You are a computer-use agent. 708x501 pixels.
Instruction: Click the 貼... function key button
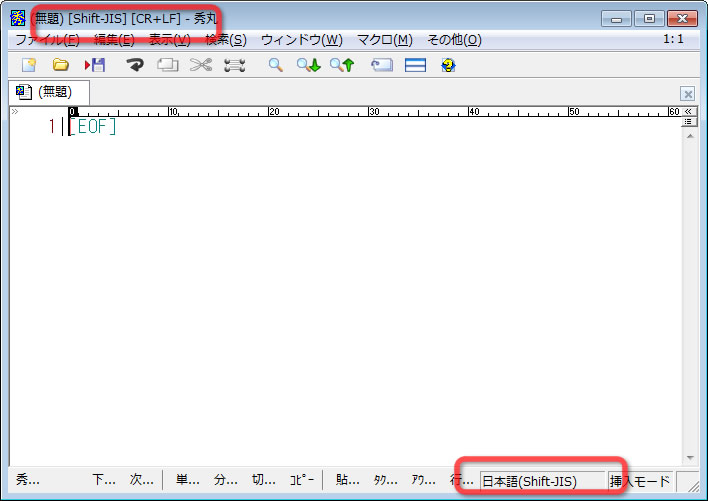point(347,479)
